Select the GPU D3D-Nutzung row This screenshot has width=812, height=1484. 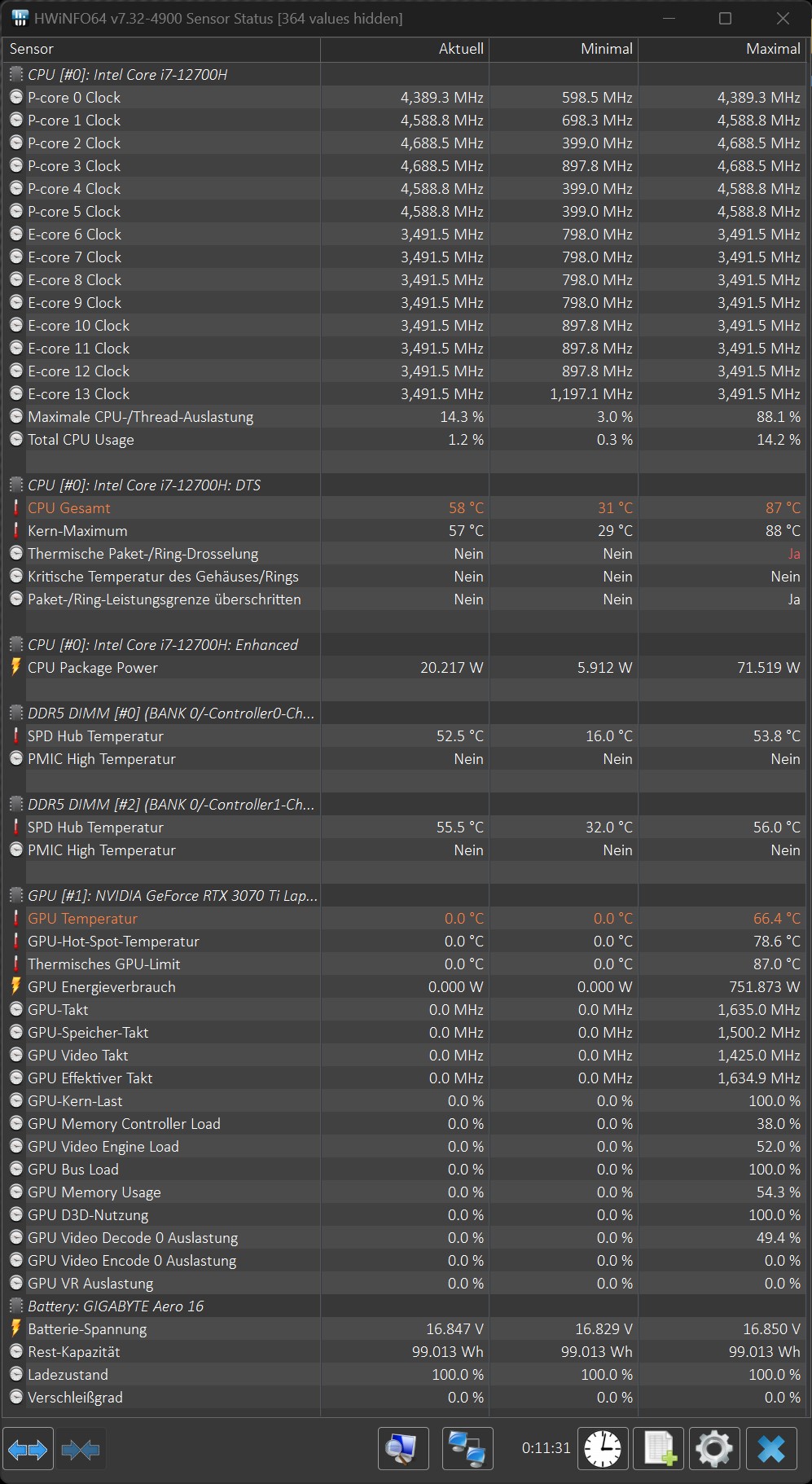coord(405,1214)
